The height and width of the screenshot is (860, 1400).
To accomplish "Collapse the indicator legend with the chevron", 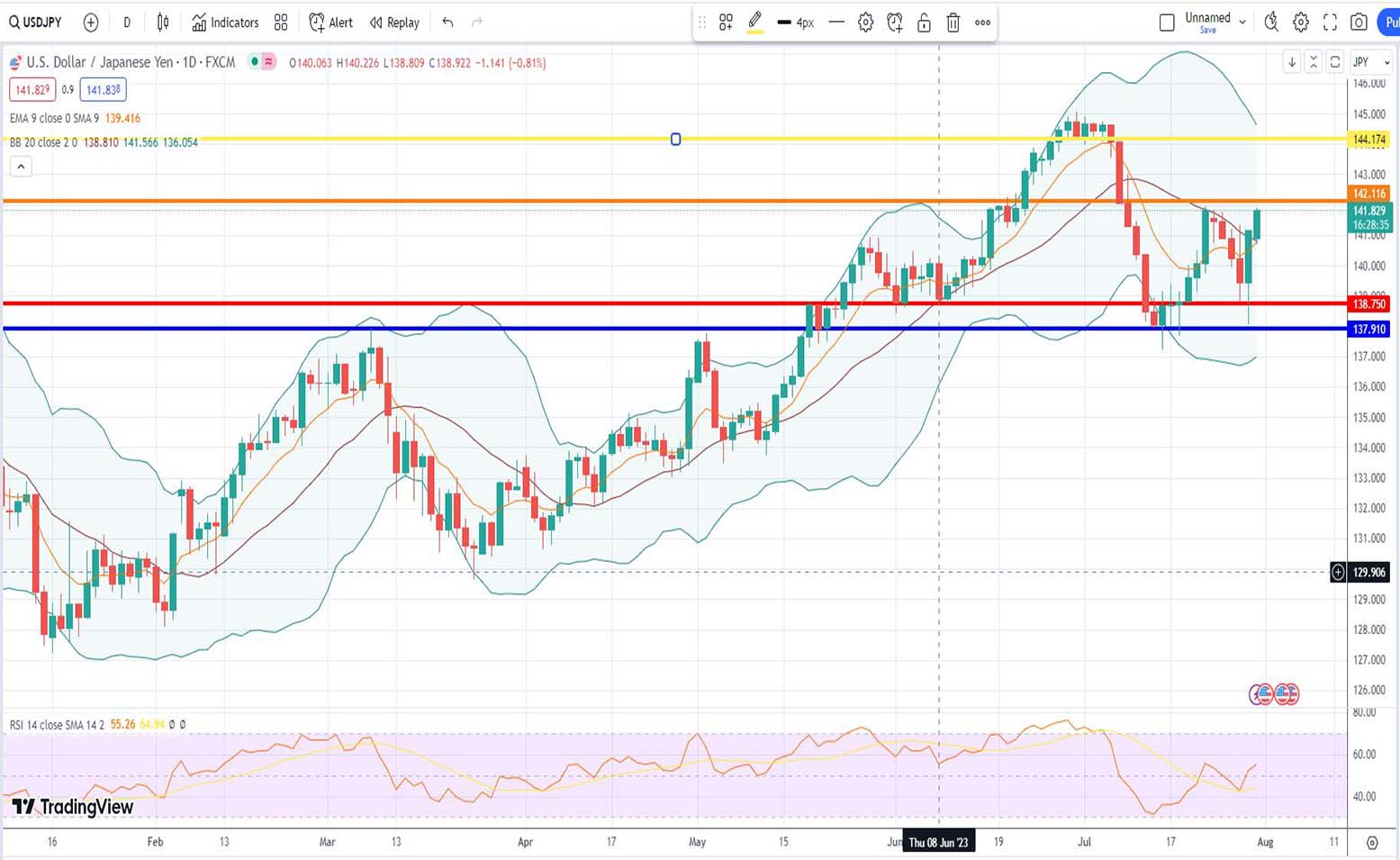I will click(x=21, y=167).
